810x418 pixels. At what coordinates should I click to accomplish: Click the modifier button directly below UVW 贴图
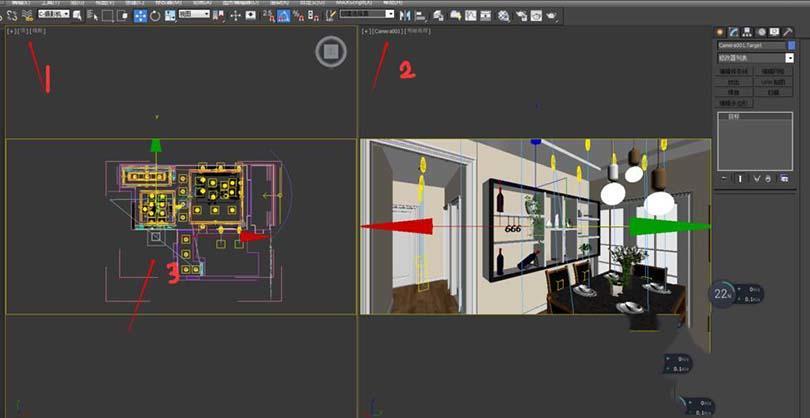point(773,92)
